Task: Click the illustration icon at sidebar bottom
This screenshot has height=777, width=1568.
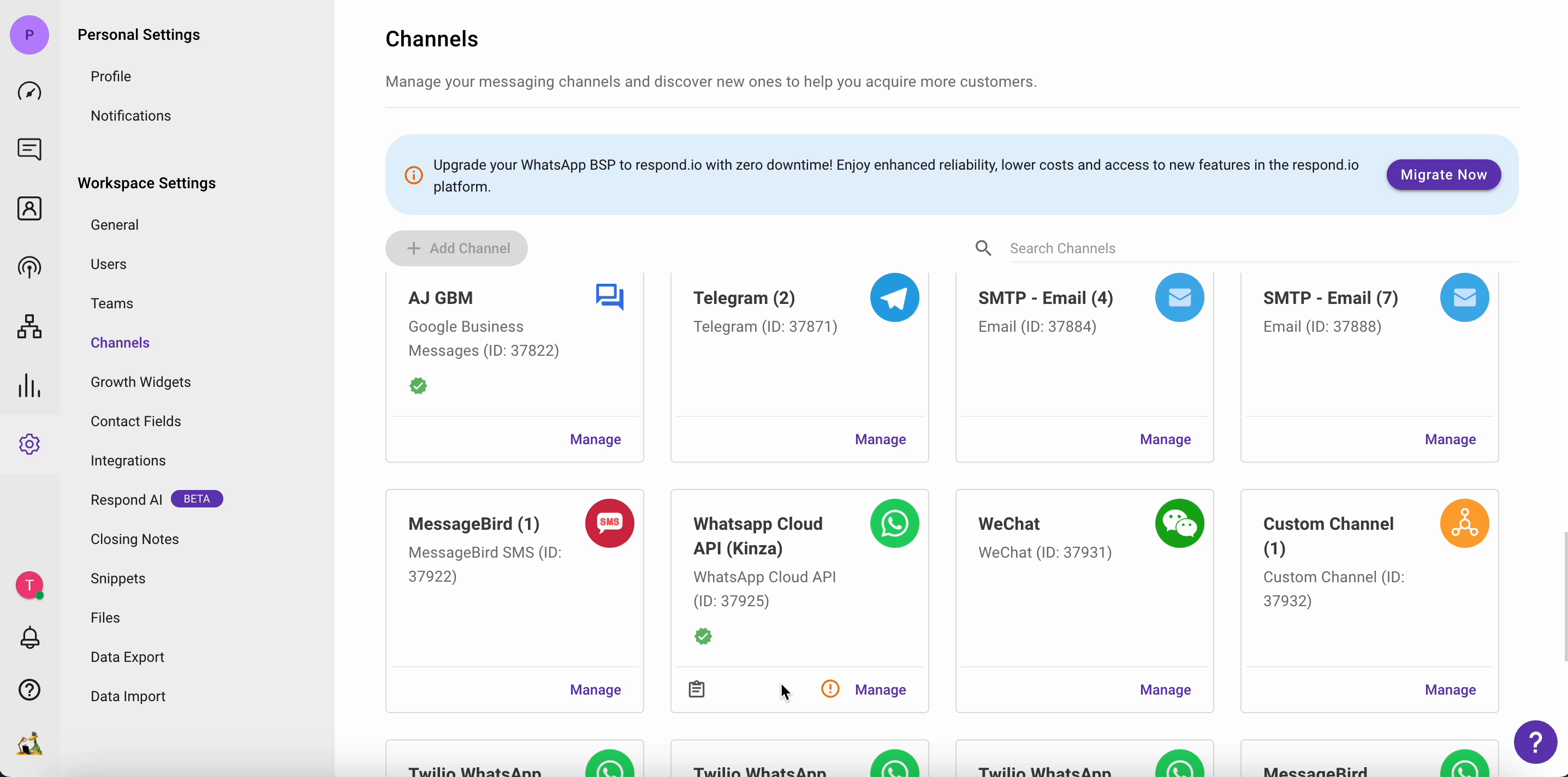Action: click(x=29, y=743)
